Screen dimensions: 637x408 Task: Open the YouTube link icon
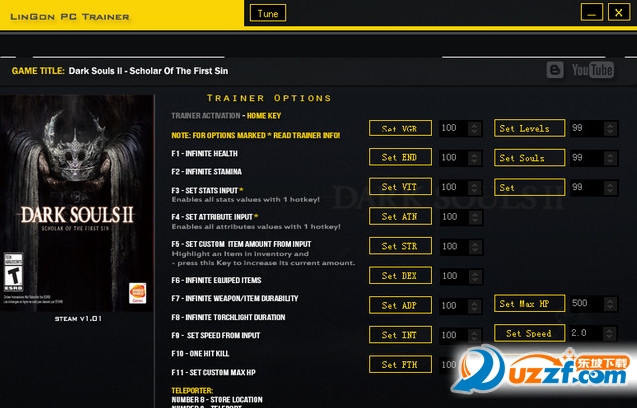coord(593,70)
